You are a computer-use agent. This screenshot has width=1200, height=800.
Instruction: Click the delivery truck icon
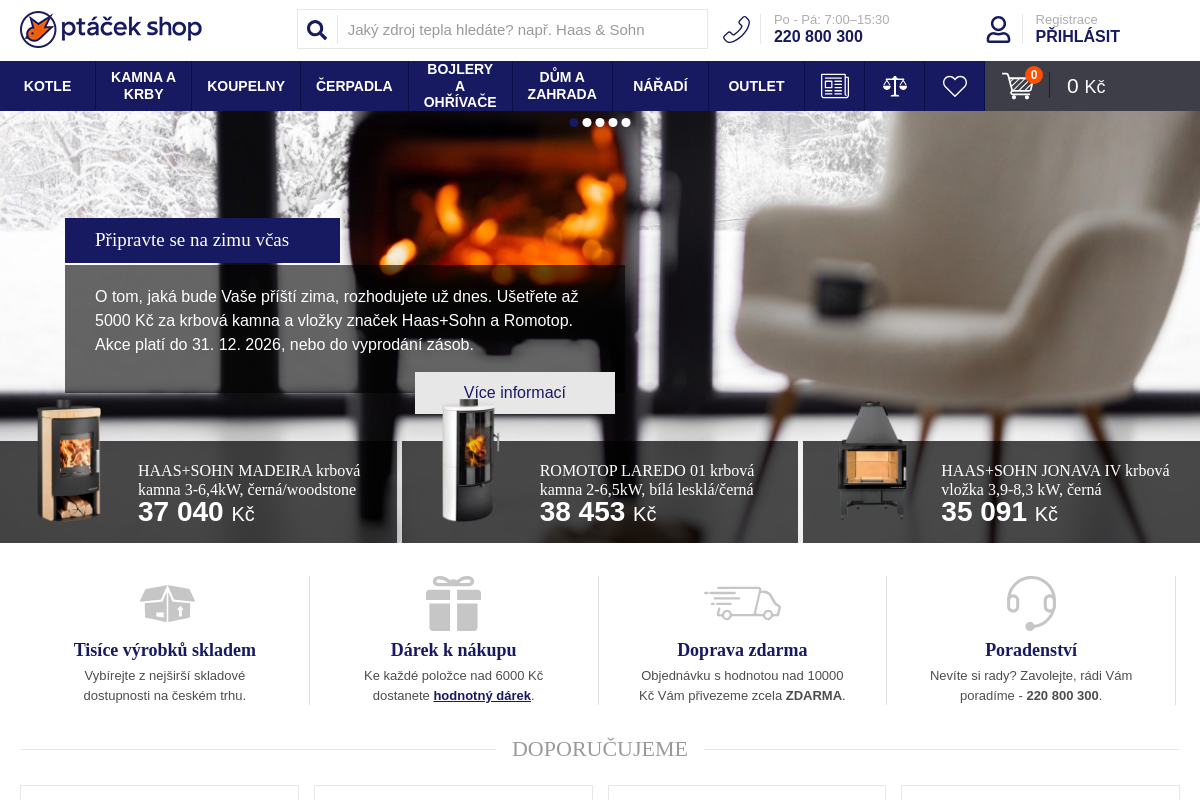point(742,603)
